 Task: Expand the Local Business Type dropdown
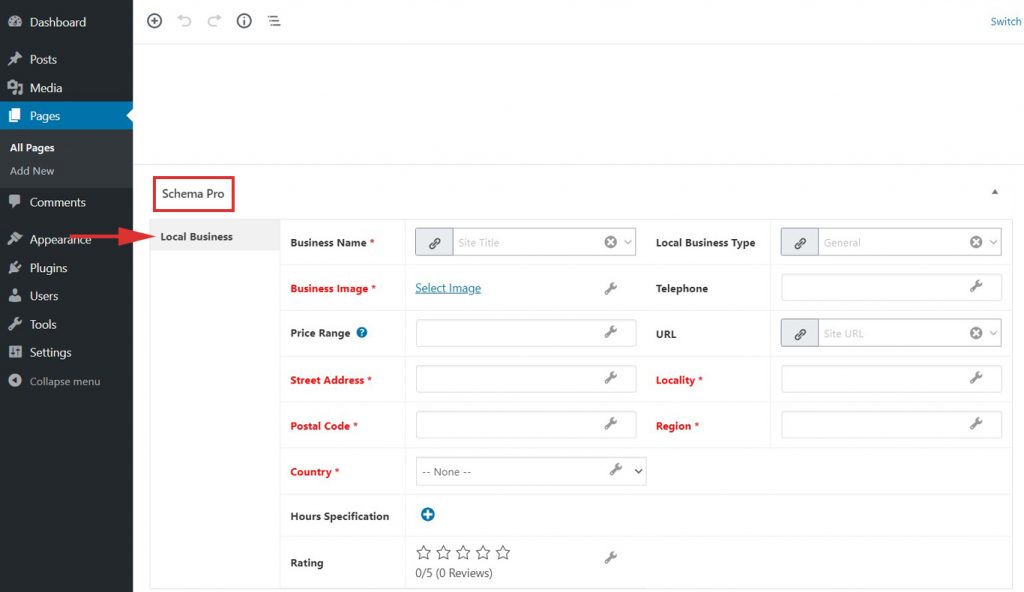coord(992,242)
